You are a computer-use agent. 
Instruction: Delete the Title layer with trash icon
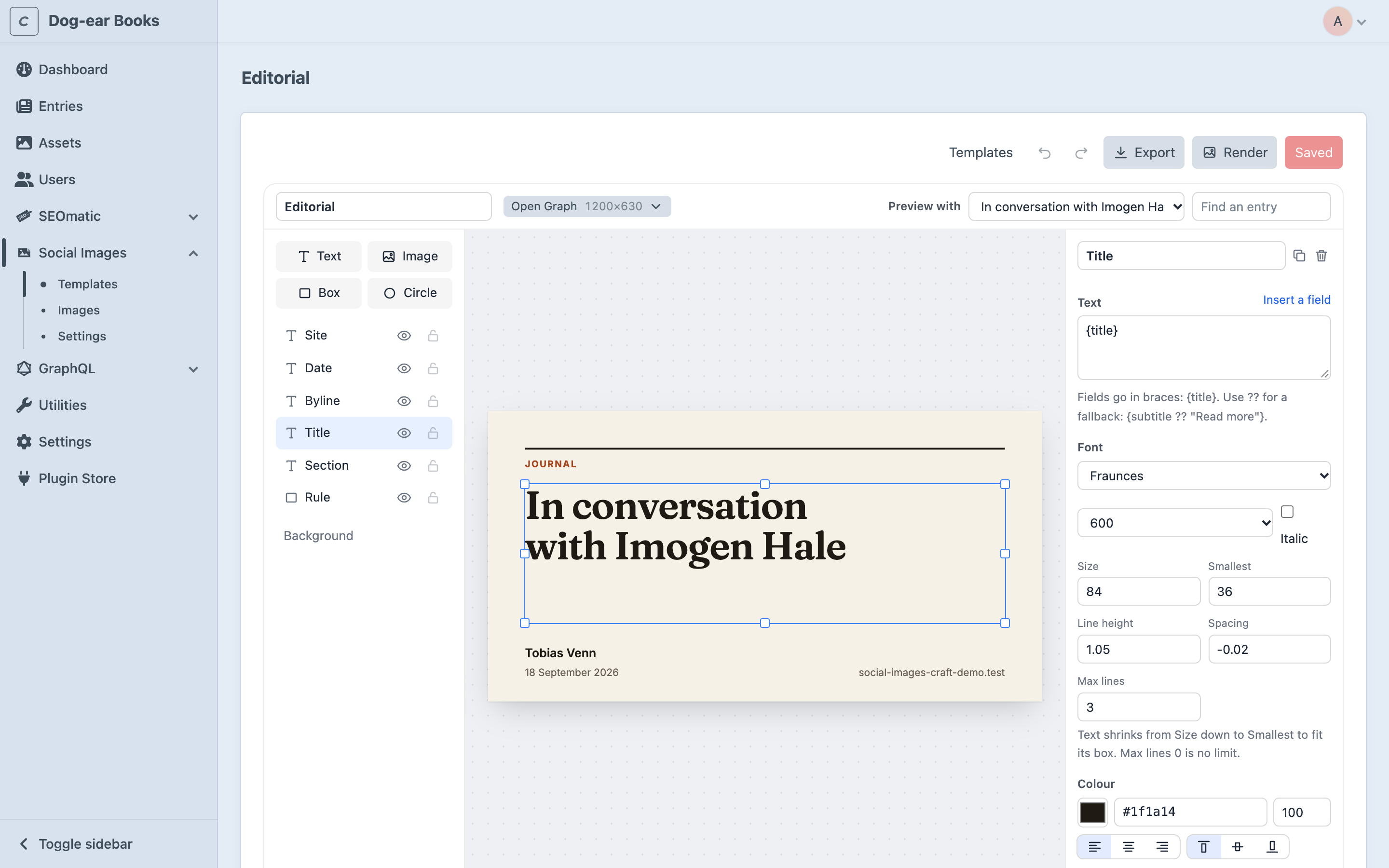pos(1321,256)
